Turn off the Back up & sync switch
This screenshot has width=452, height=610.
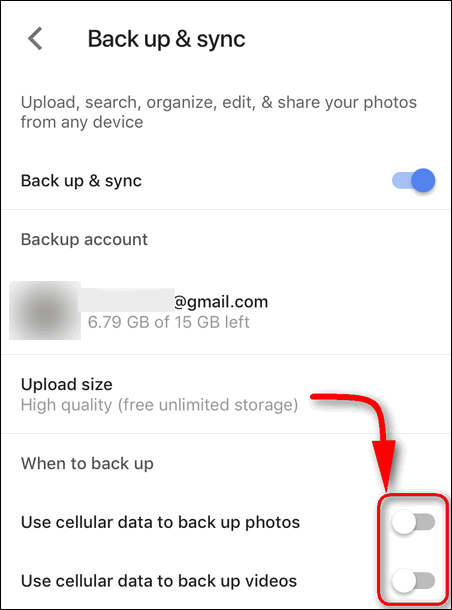pyautogui.click(x=413, y=181)
